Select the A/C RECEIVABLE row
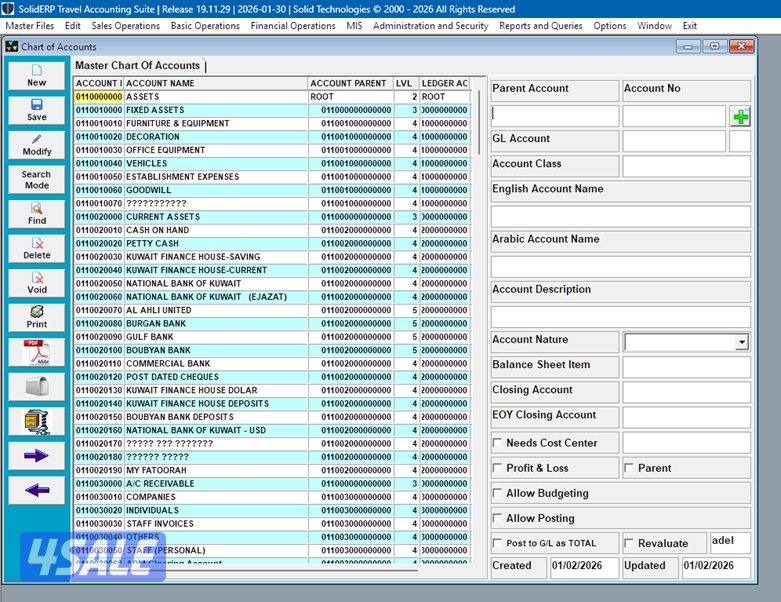 pos(272,483)
